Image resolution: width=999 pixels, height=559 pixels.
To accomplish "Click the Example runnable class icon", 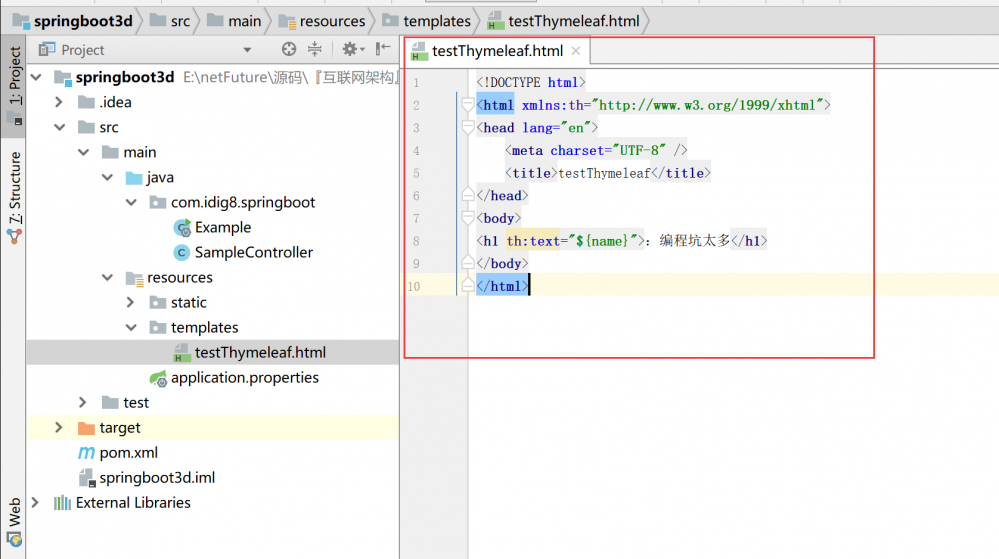I will 182,228.
